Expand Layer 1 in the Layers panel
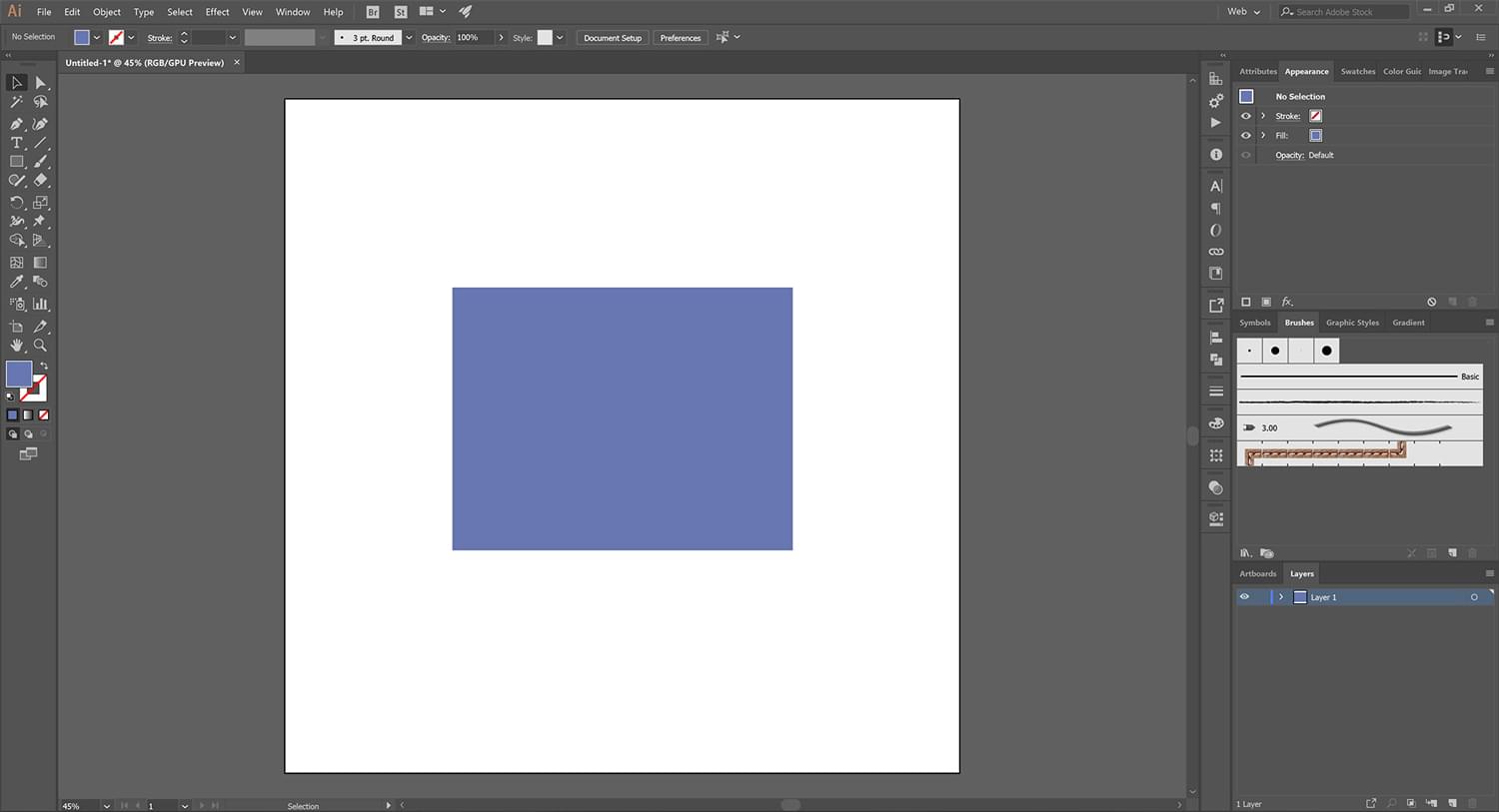1499x812 pixels. (x=1281, y=597)
